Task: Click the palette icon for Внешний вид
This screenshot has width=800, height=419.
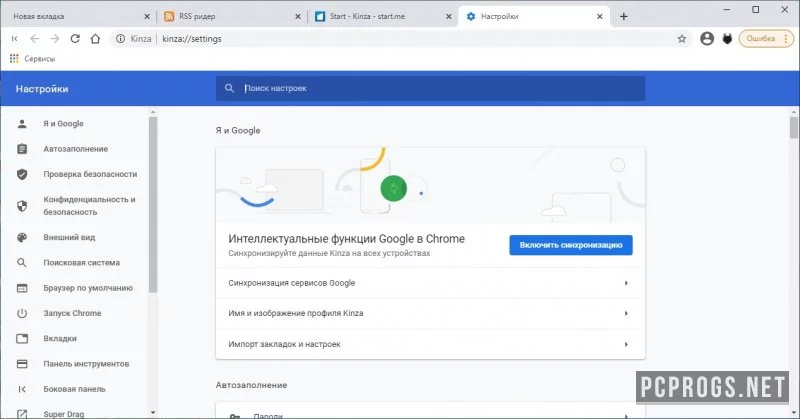Action: coord(22,237)
